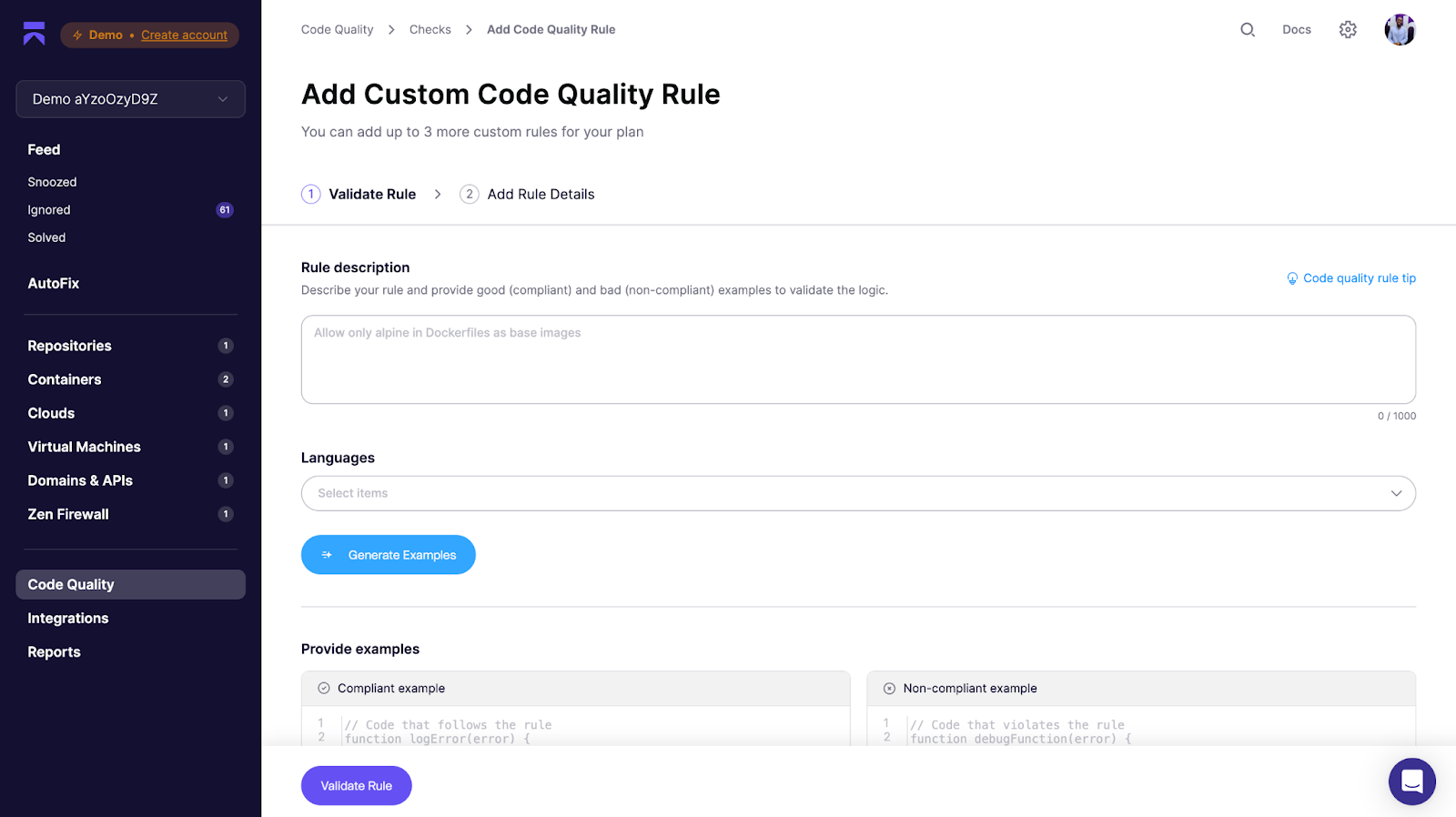Viewport: 1456px width, 817px height.
Task: Click the lightbulb icon next to Code quality rule tip
Action: [1292, 278]
